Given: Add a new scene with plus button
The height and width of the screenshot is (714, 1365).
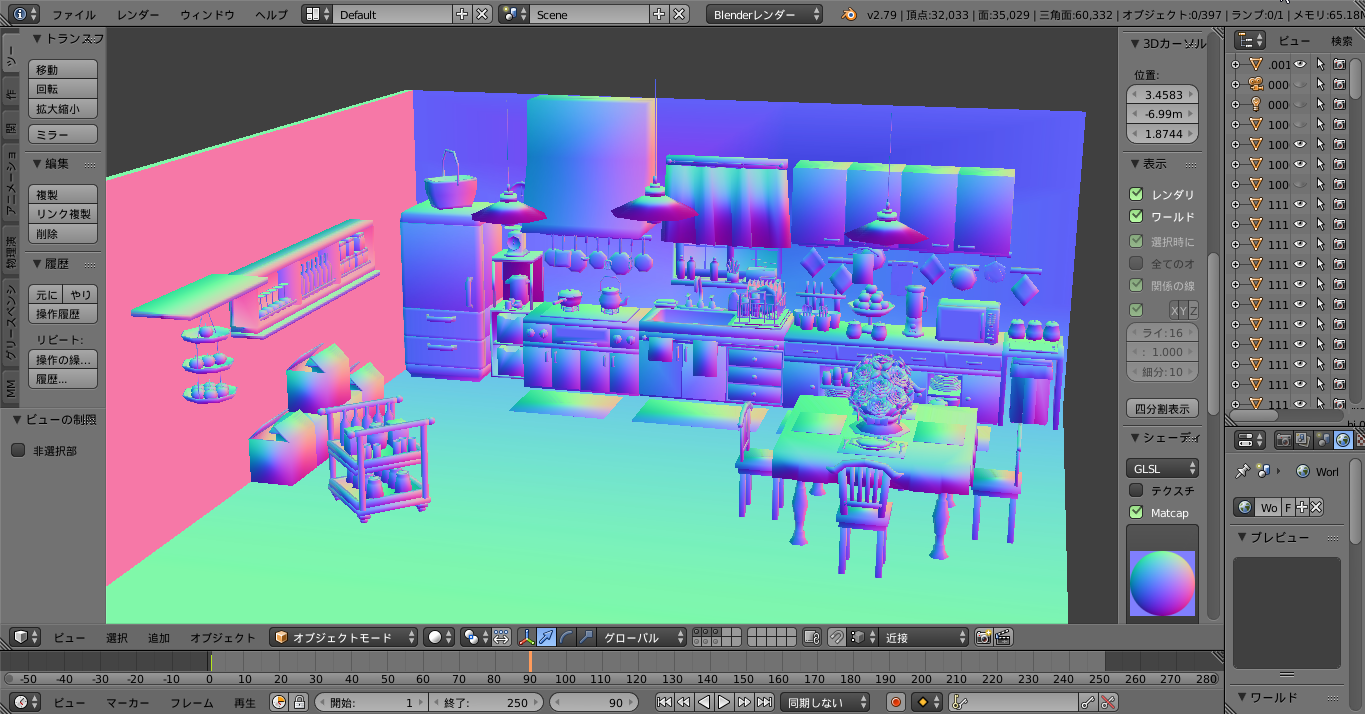Looking at the screenshot, I should 659,14.
